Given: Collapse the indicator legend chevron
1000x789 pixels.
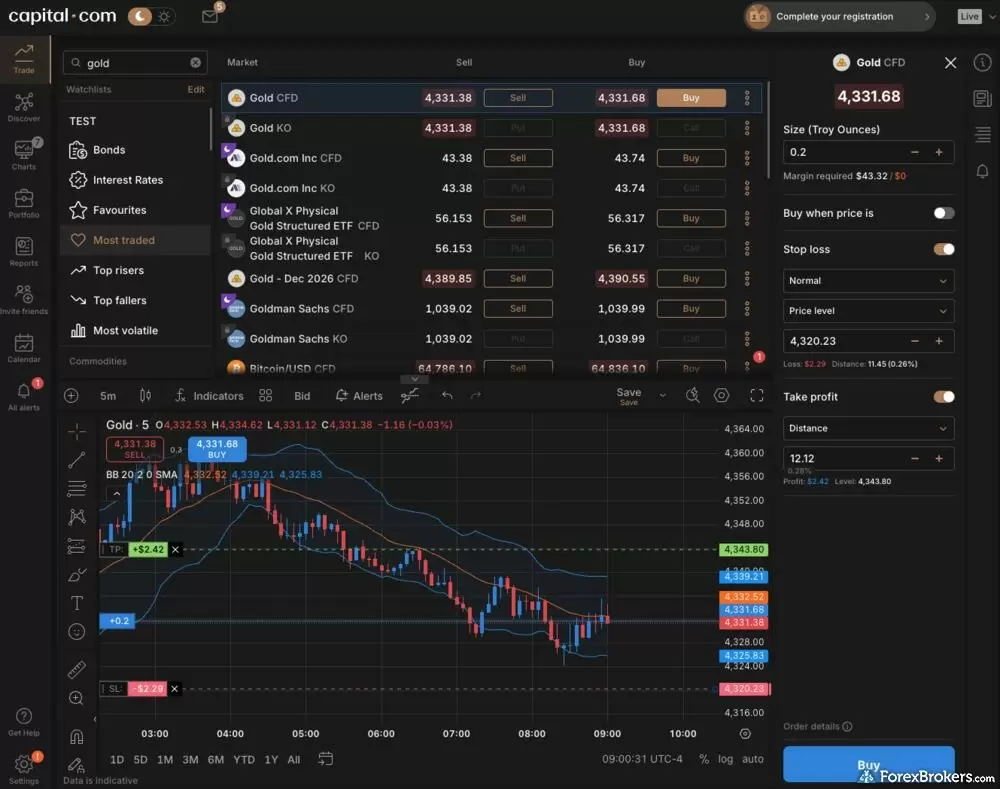Looking at the screenshot, I should (117, 493).
